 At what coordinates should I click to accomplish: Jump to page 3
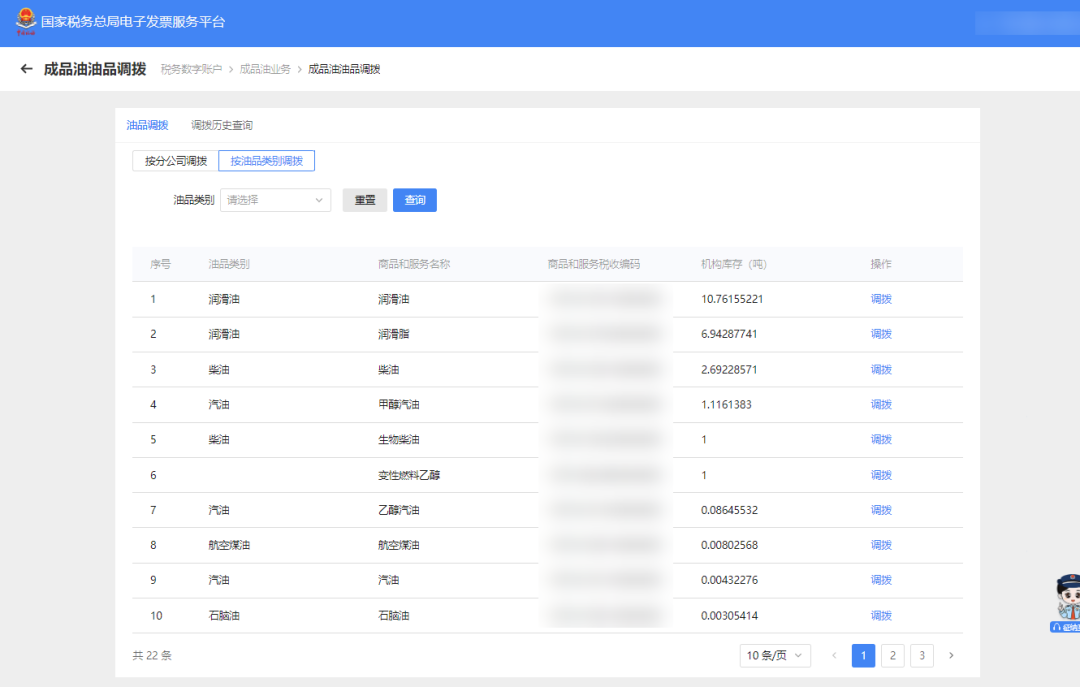(921, 656)
